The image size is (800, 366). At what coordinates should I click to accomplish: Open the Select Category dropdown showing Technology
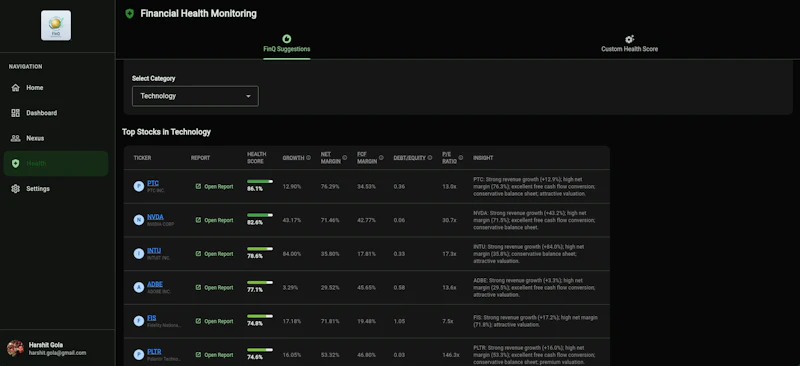pos(195,96)
